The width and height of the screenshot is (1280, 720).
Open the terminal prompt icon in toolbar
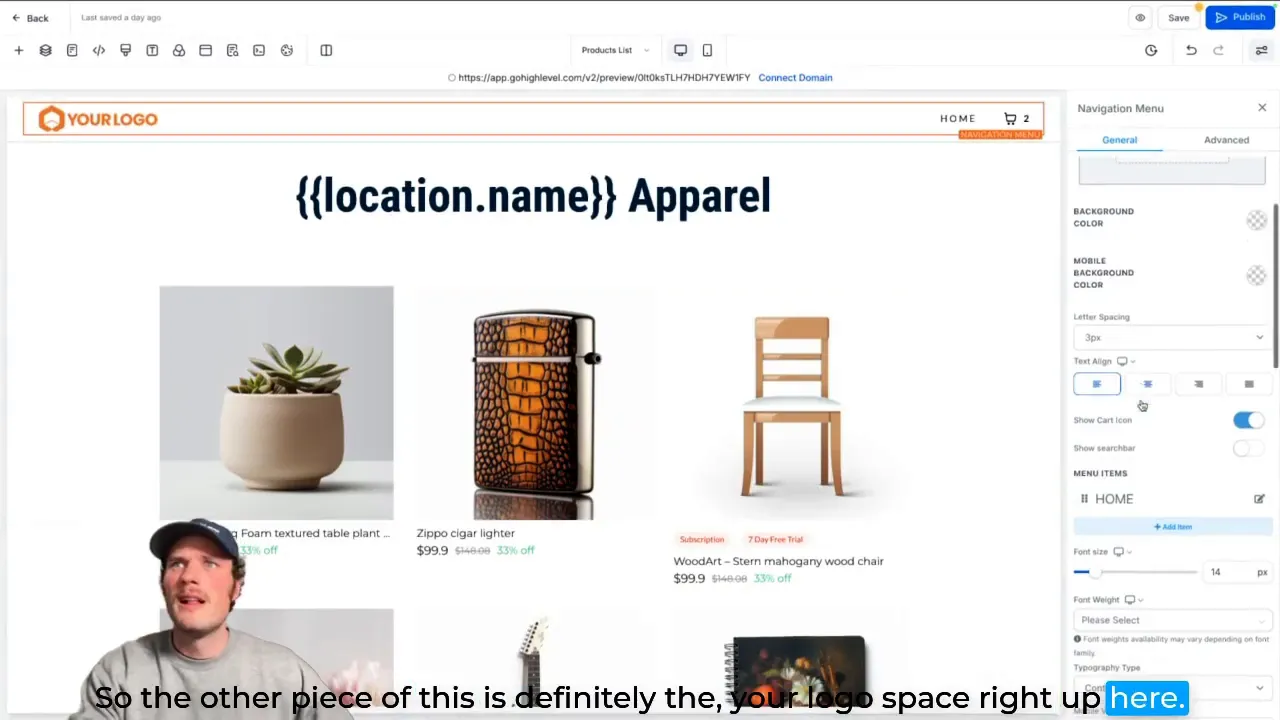(259, 50)
